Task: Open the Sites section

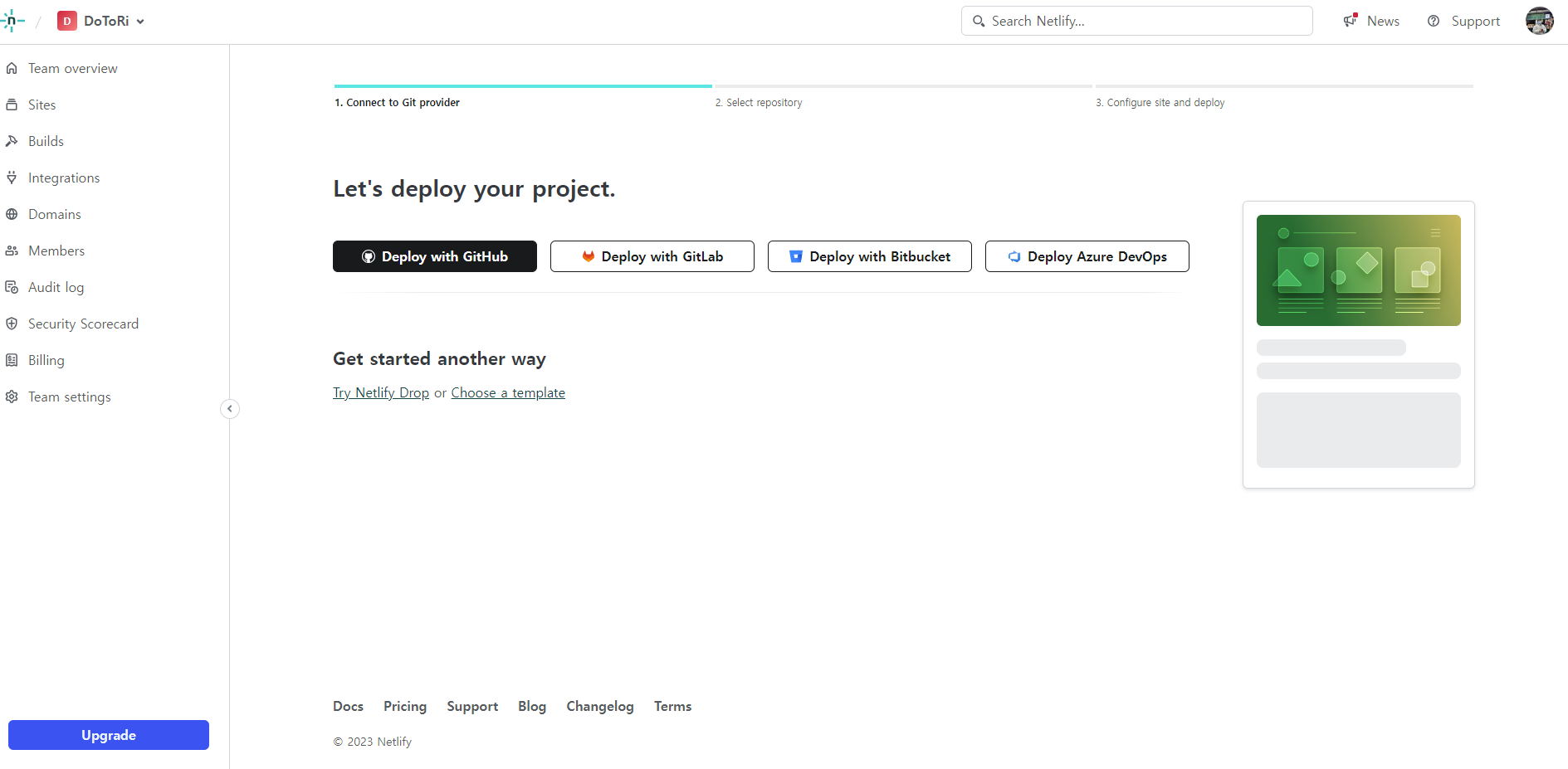Action: (x=42, y=105)
